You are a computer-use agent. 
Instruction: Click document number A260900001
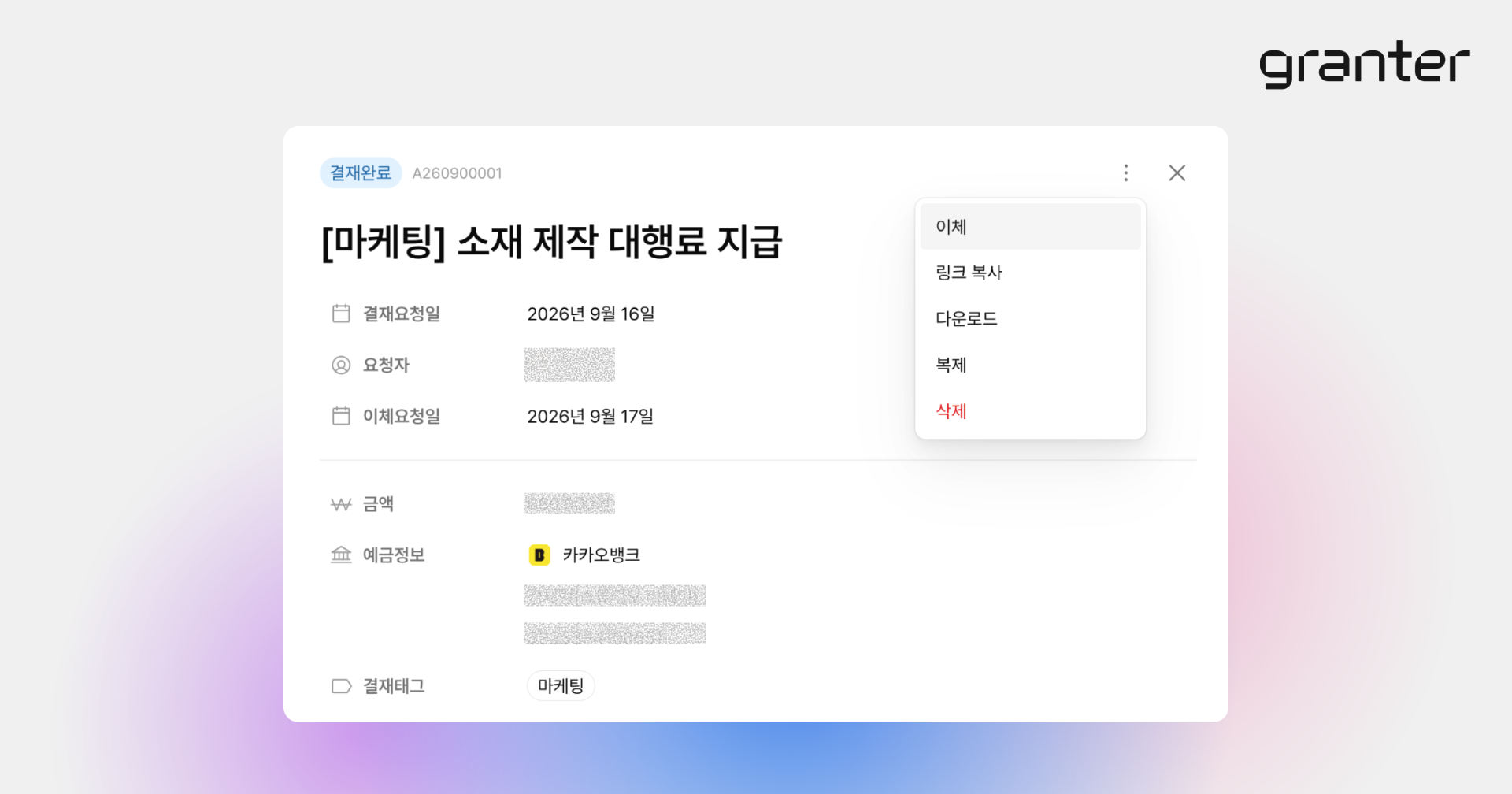tap(458, 173)
